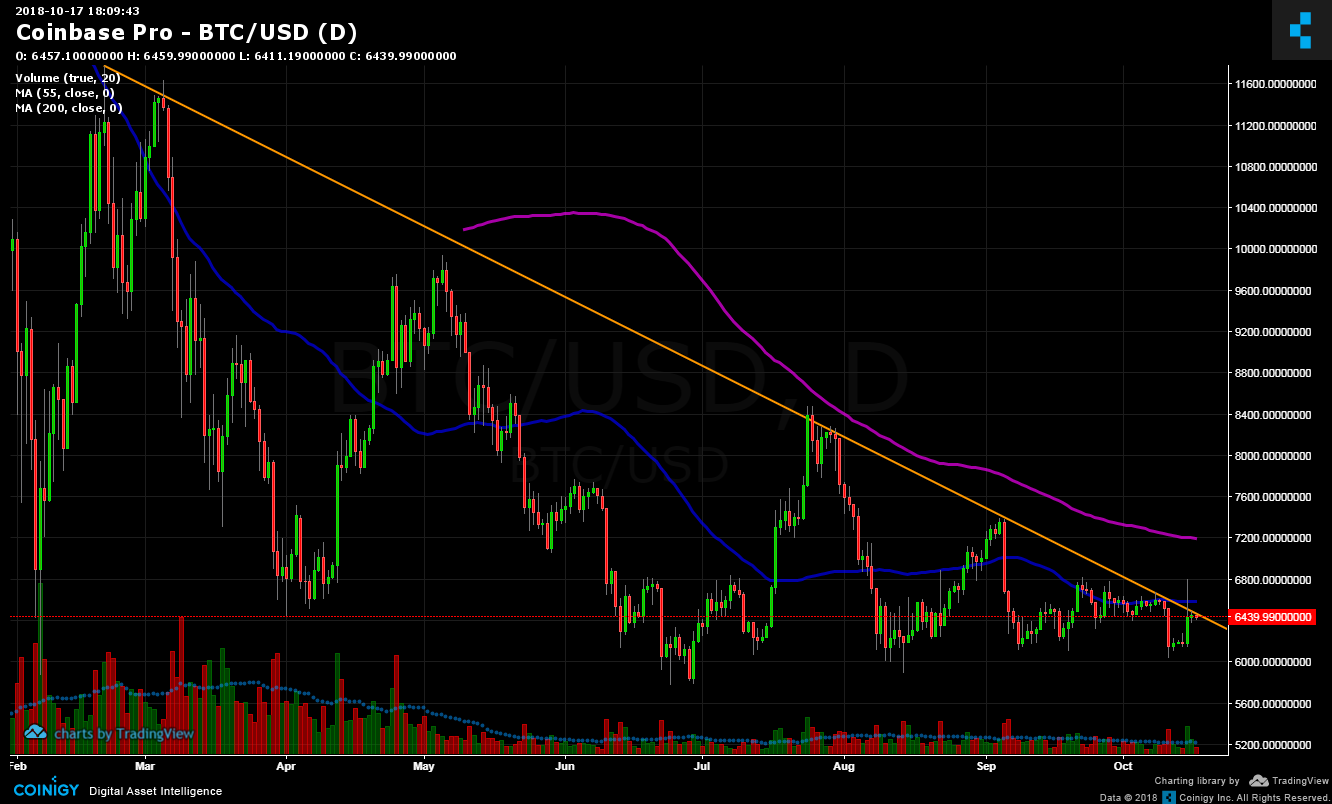This screenshot has width=1332, height=804.
Task: Click the 11600.00 price axis label
Action: (x=1274, y=85)
